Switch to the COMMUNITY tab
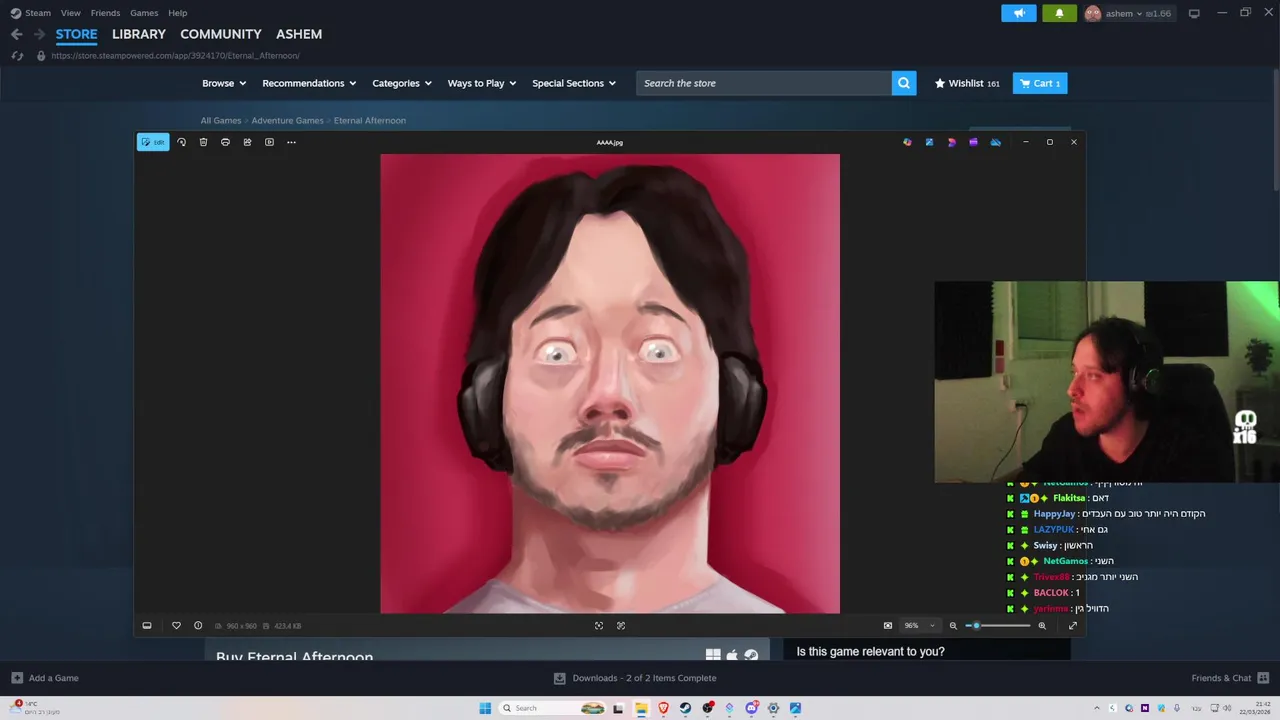The width and height of the screenshot is (1280, 720). [x=221, y=34]
